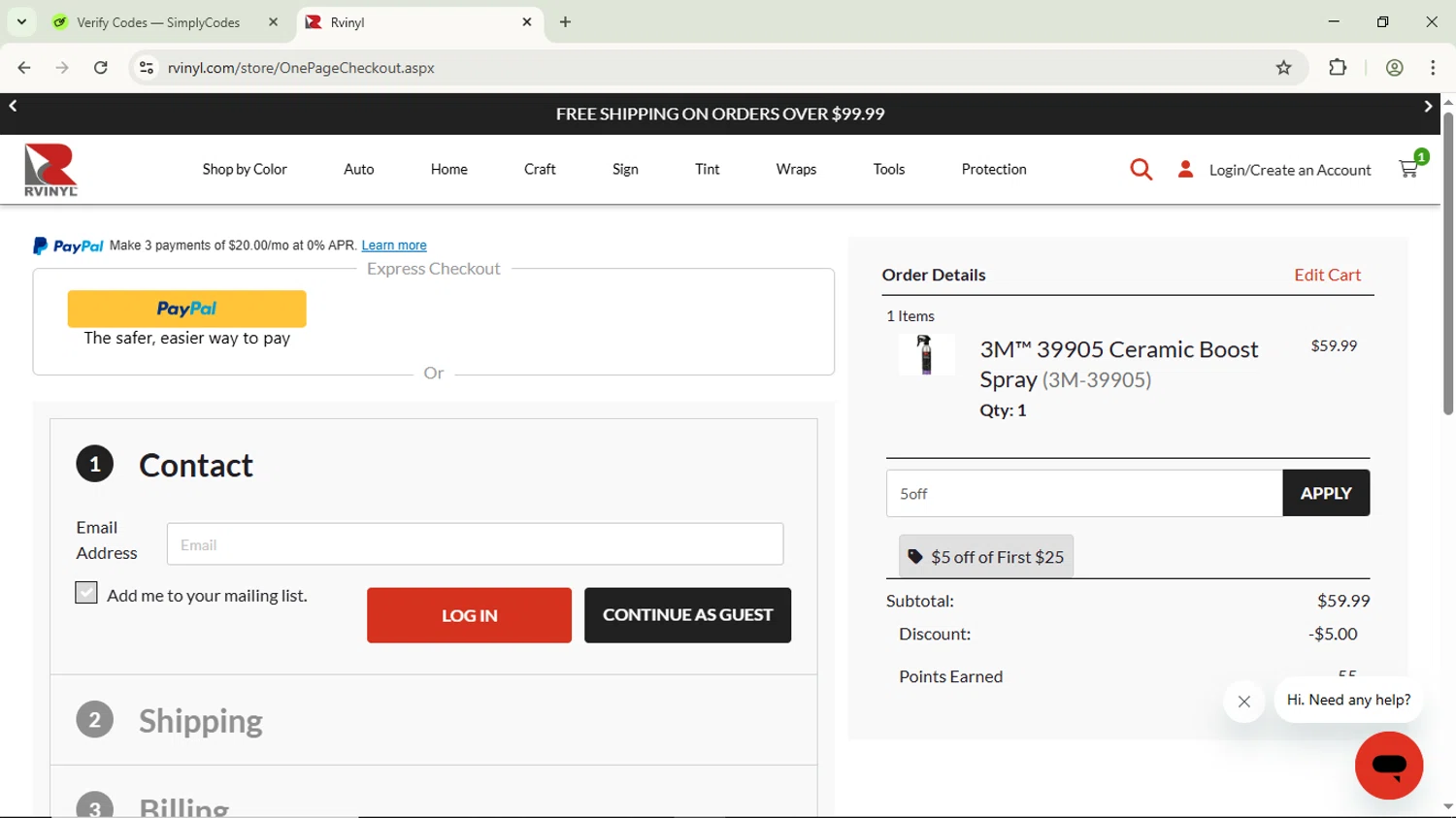Click the FREE SHIPPING banner text
The height and width of the screenshot is (818, 1456).
720,114
